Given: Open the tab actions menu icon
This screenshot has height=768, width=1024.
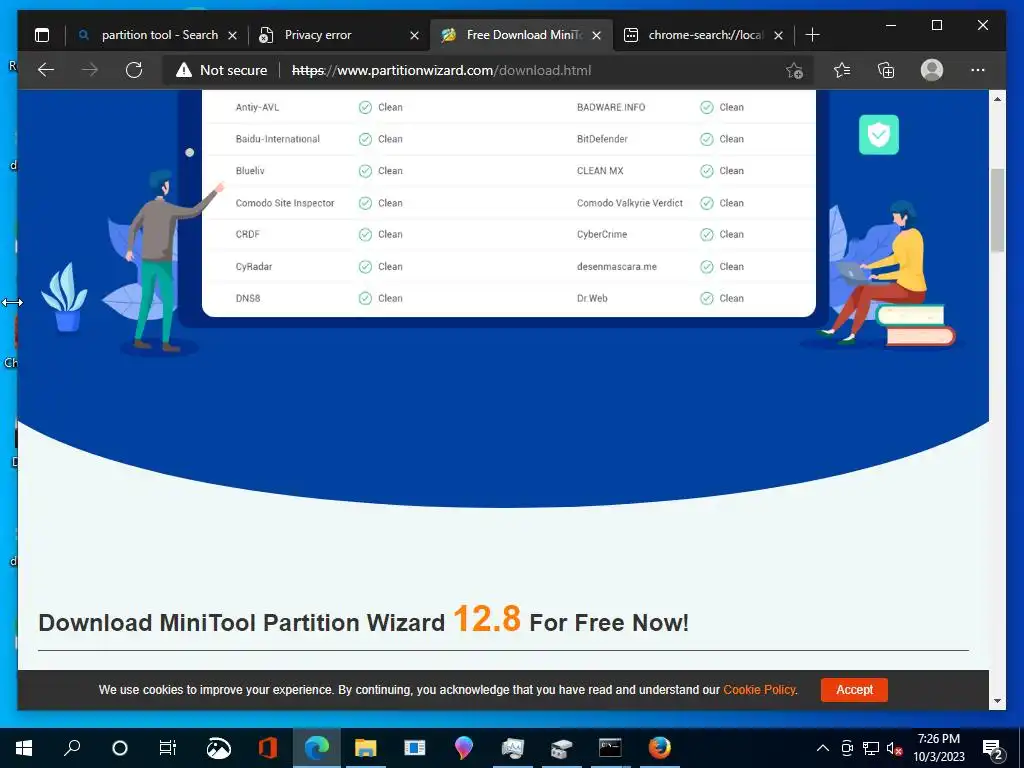Looking at the screenshot, I should pyautogui.click(x=42, y=35).
